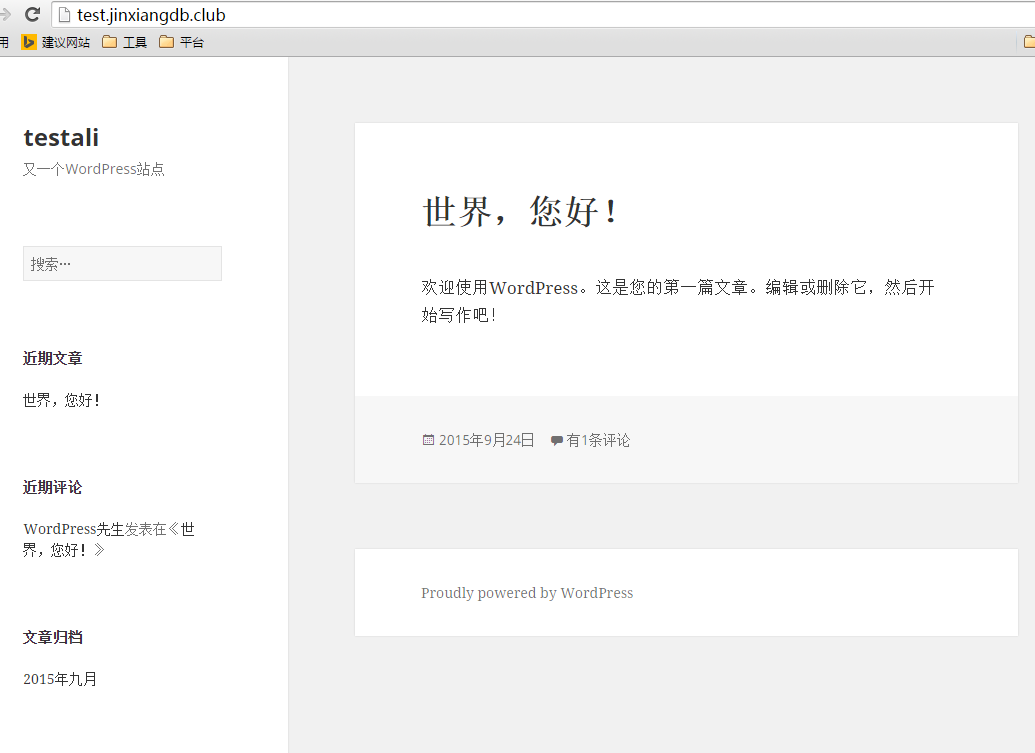Open the 平台 bookmark folder

181,42
